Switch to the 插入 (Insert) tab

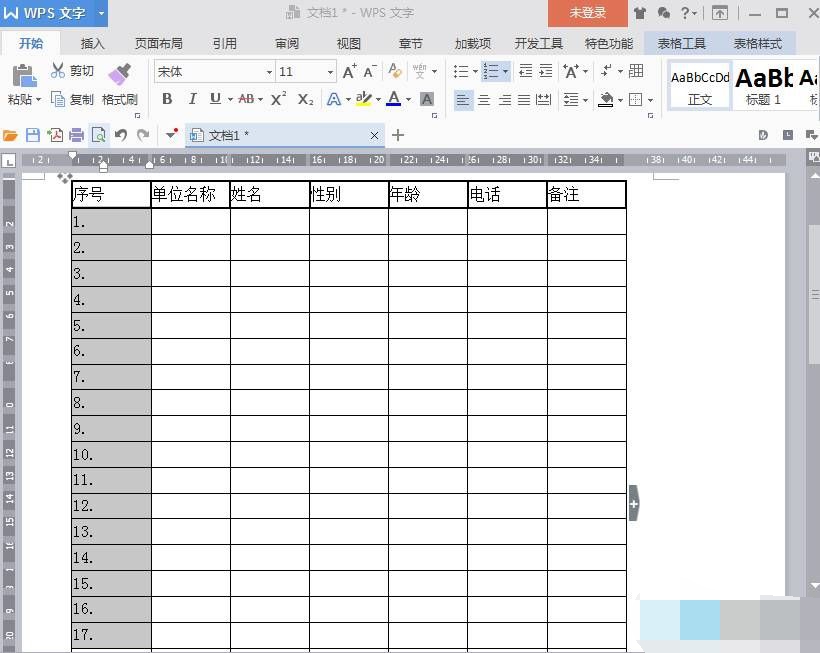92,44
